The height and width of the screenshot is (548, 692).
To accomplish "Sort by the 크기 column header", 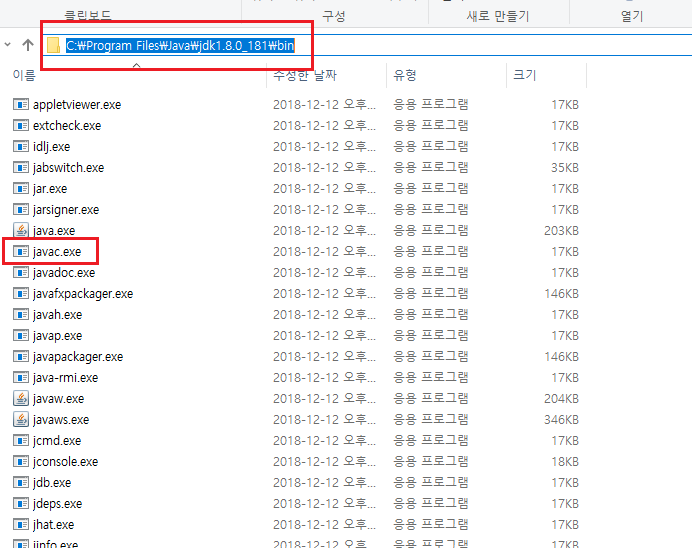I will tap(524, 75).
